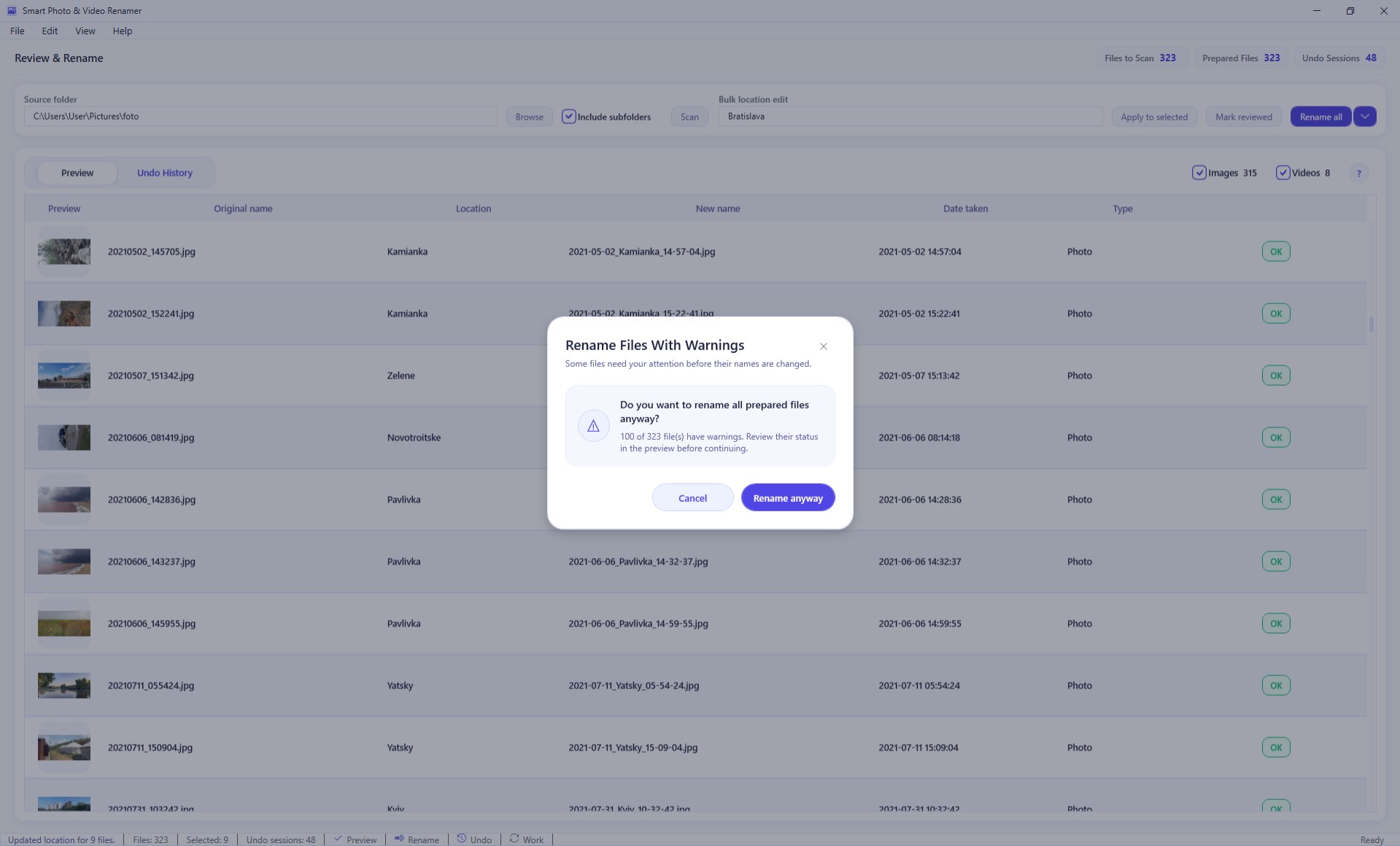
Task: Click the Rename all button
Action: point(1320,117)
